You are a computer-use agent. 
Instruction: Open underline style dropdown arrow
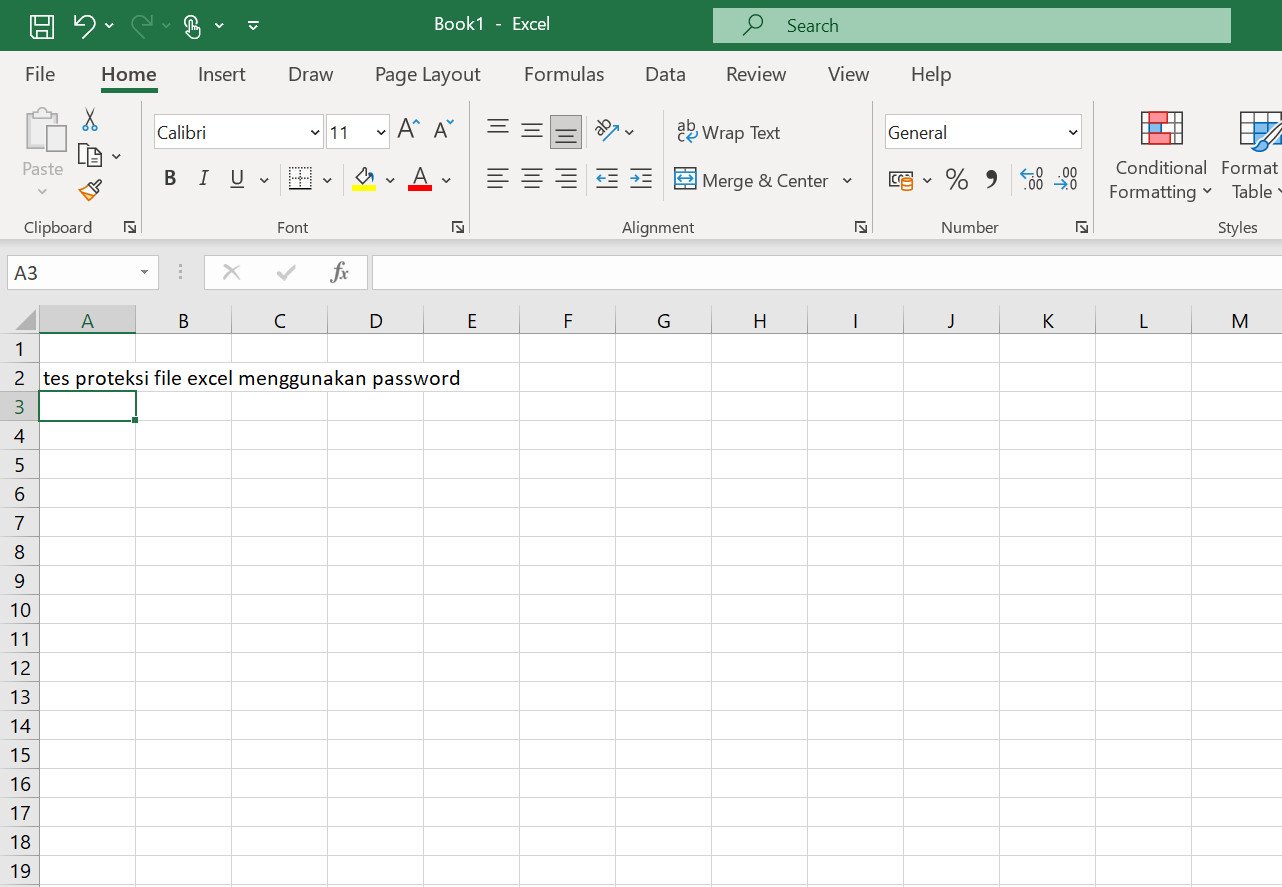pos(264,181)
